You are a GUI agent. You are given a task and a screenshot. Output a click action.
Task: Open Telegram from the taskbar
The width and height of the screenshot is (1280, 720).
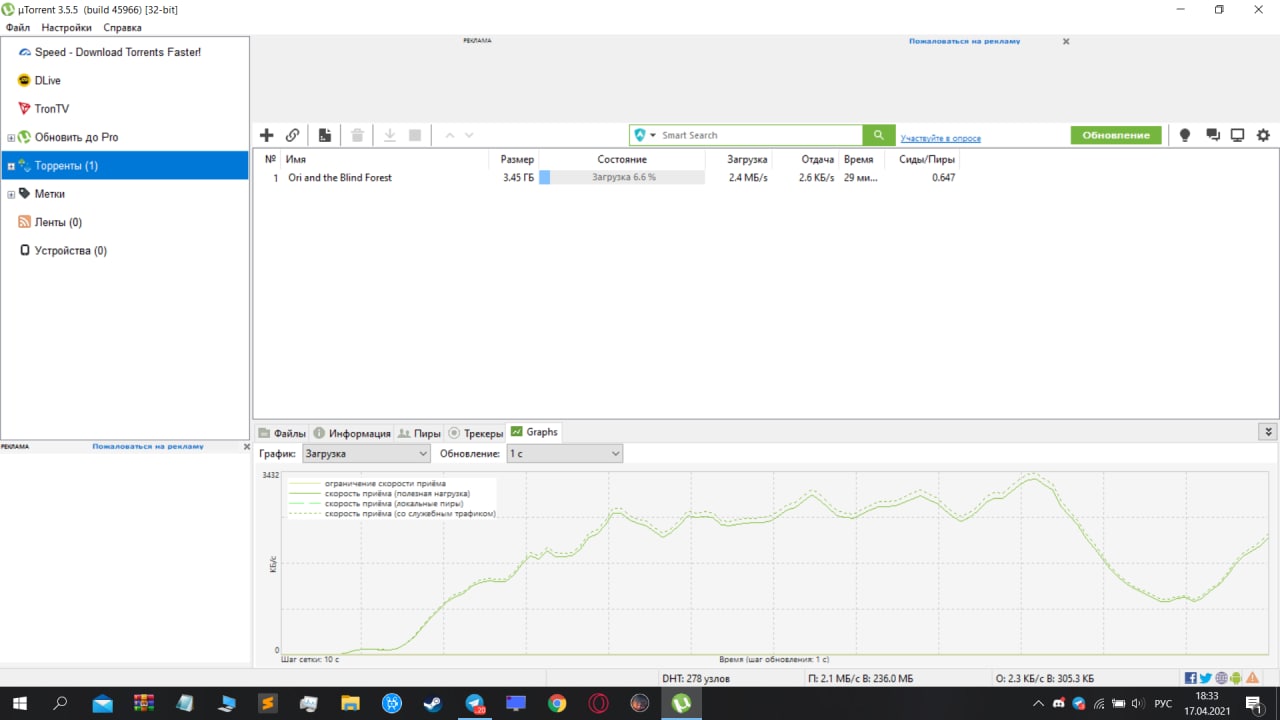(x=475, y=704)
